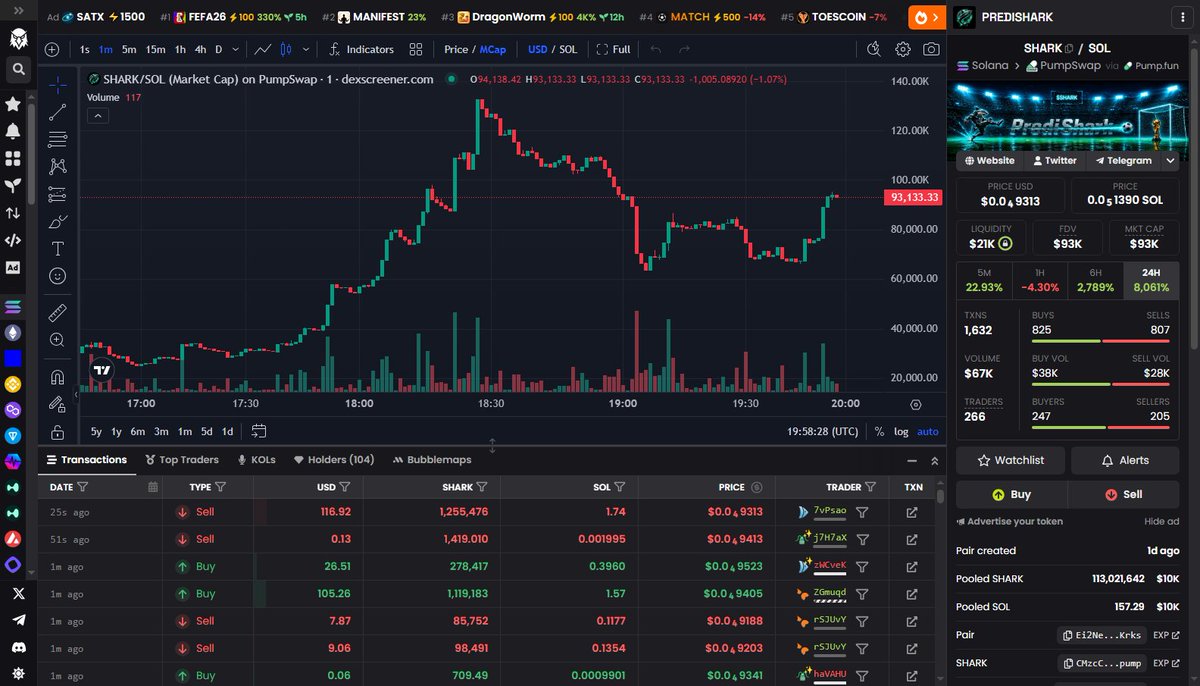Switch chart denomination to SOL
This screenshot has height=686, width=1200.
(568, 49)
